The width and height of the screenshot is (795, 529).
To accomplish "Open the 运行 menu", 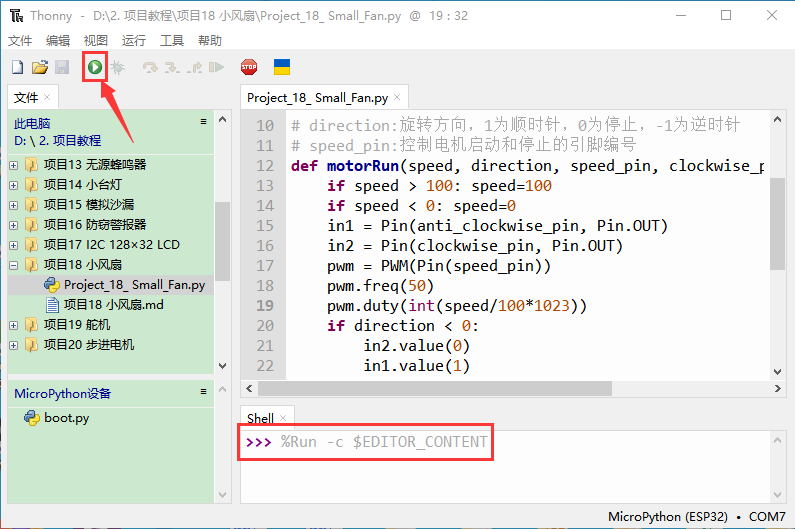I will (x=133, y=40).
